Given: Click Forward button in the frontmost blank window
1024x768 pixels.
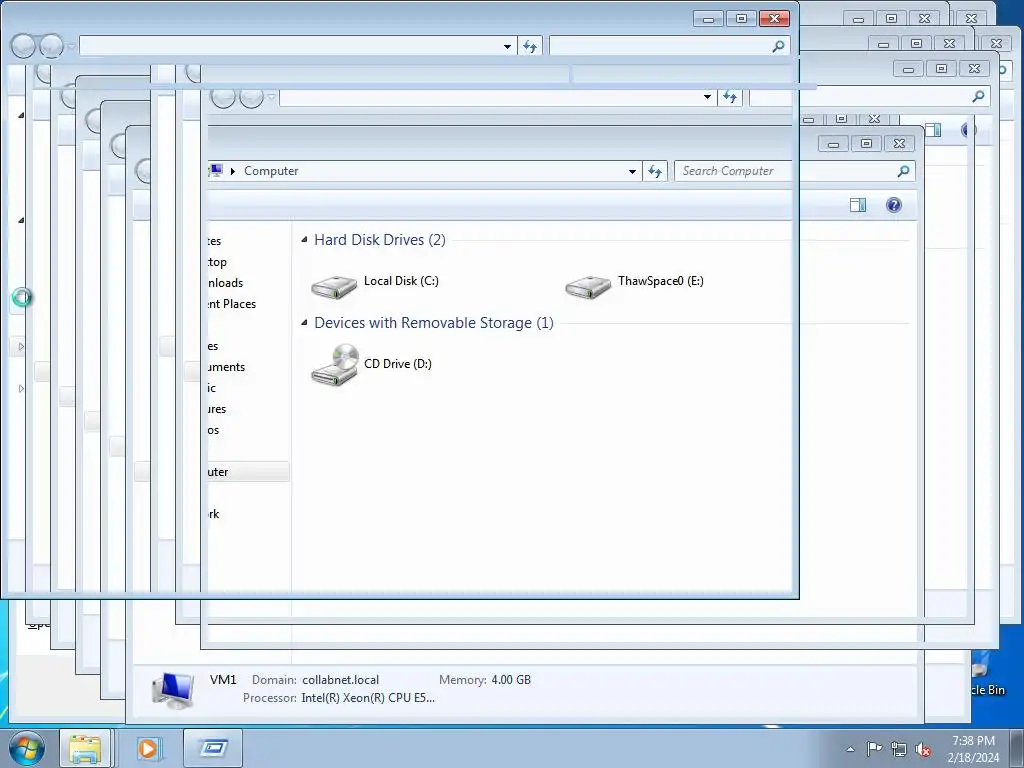Looking at the screenshot, I should click(x=52, y=46).
